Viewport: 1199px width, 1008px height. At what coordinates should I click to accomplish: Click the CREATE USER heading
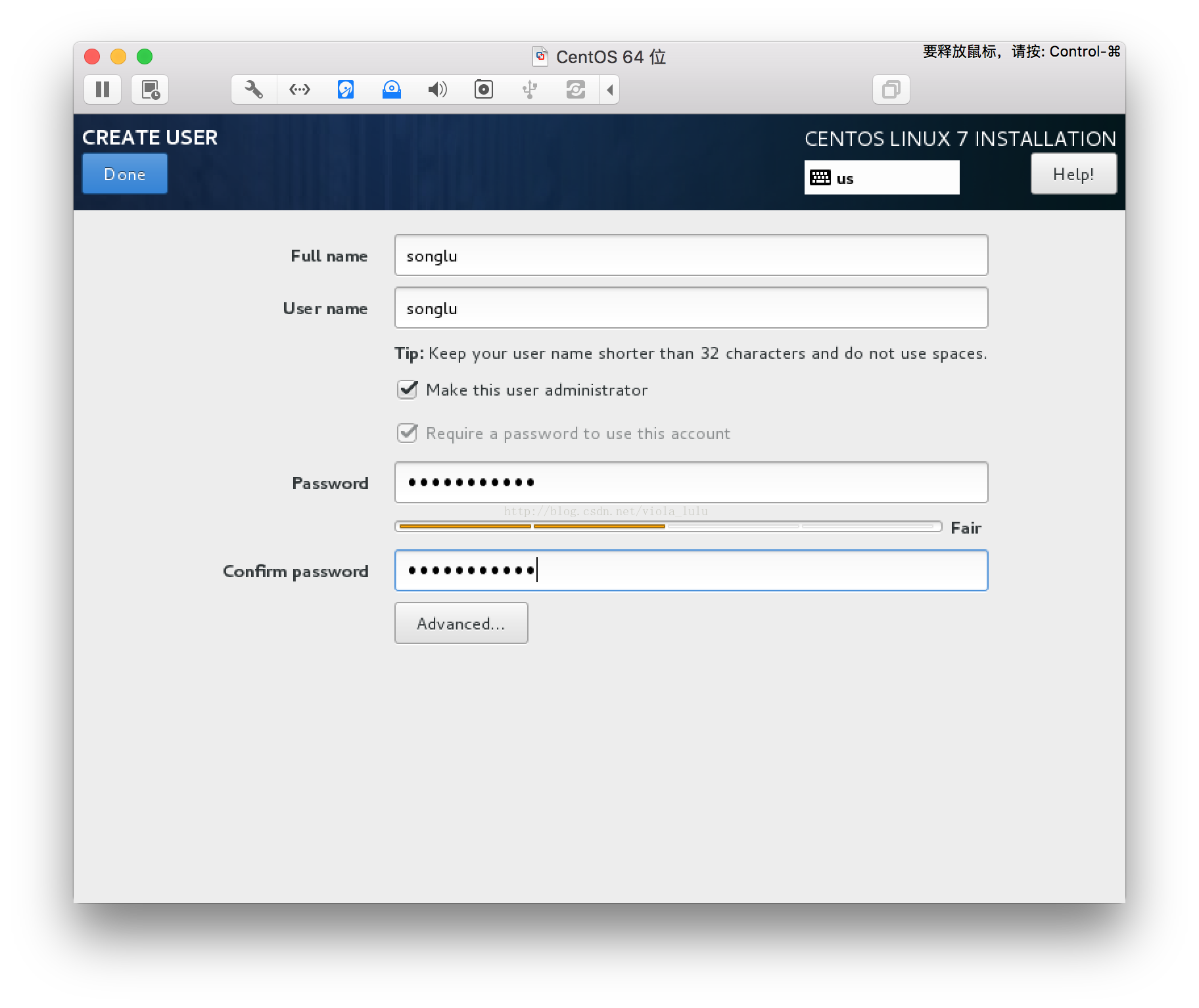pos(150,138)
